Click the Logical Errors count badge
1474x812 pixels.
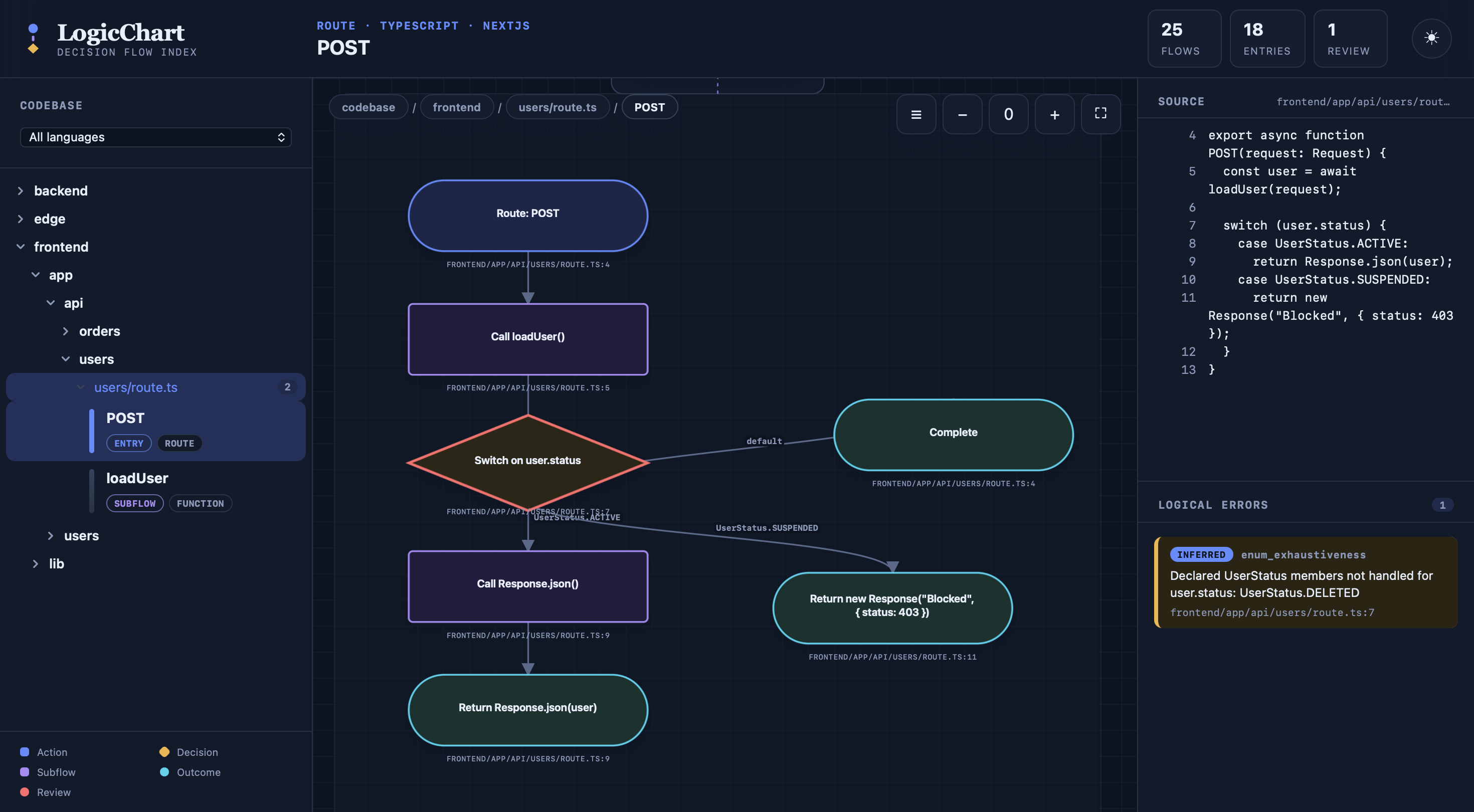pyautogui.click(x=1442, y=505)
